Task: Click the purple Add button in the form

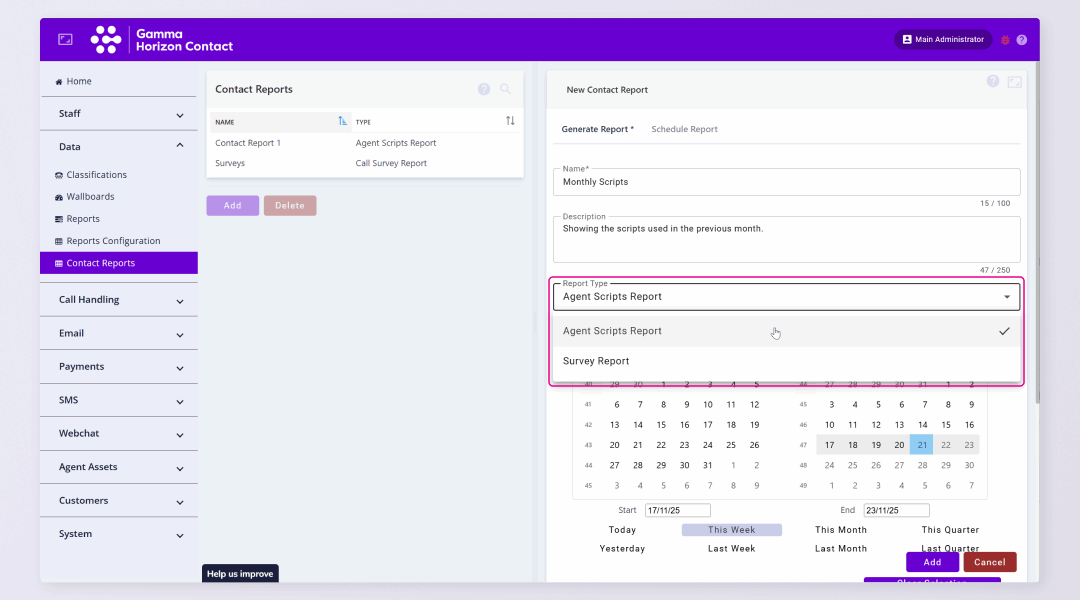Action: pos(932,562)
